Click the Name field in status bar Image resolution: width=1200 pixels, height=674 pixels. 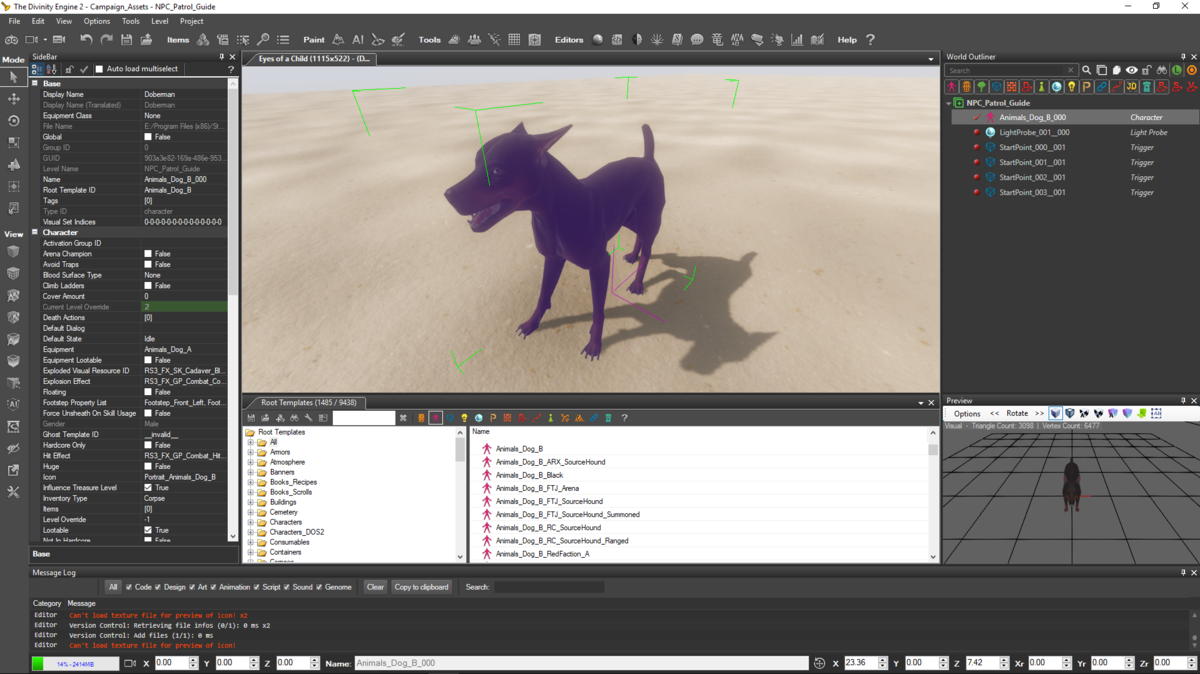coord(580,663)
